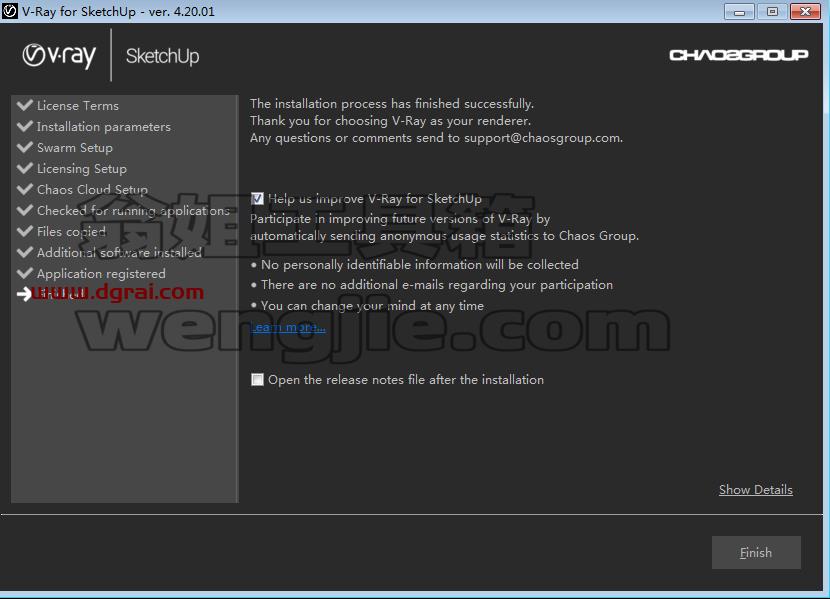
Task: Click the Finish button
Action: [756, 552]
